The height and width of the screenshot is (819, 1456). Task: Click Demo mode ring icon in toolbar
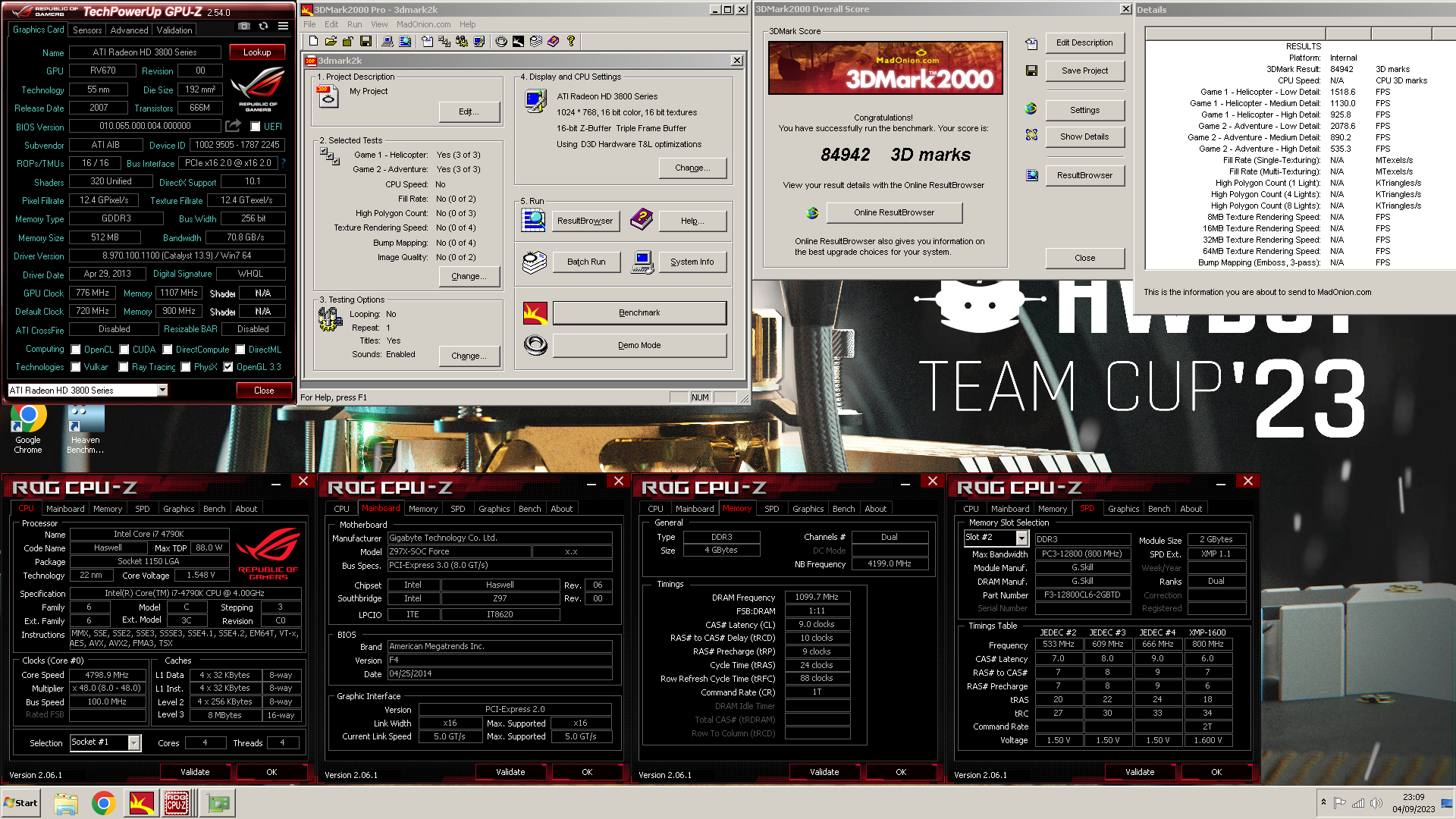click(501, 41)
